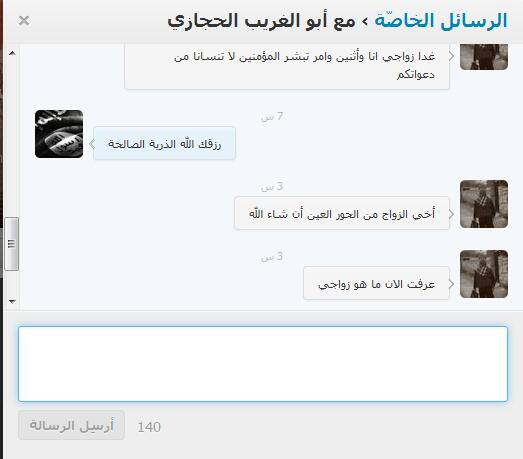
Task: Click the avatar next to أخي الزواج message
Action: tap(484, 204)
